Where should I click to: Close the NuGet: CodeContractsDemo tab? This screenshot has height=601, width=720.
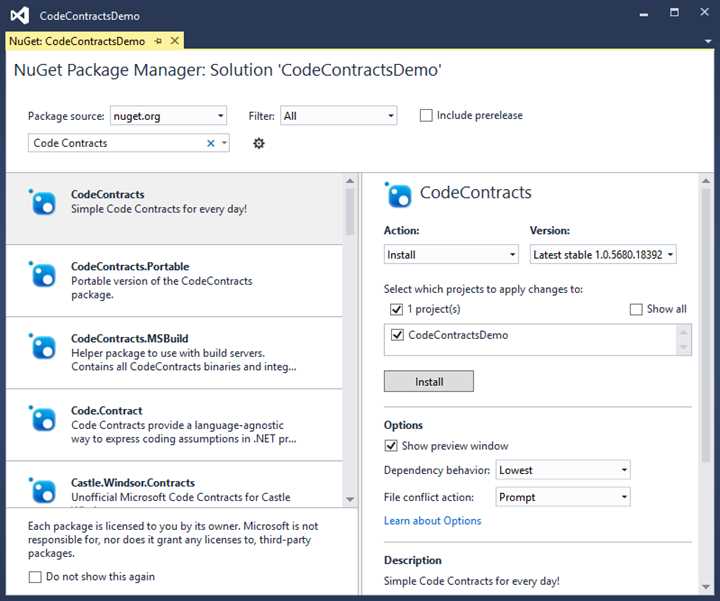(175, 41)
